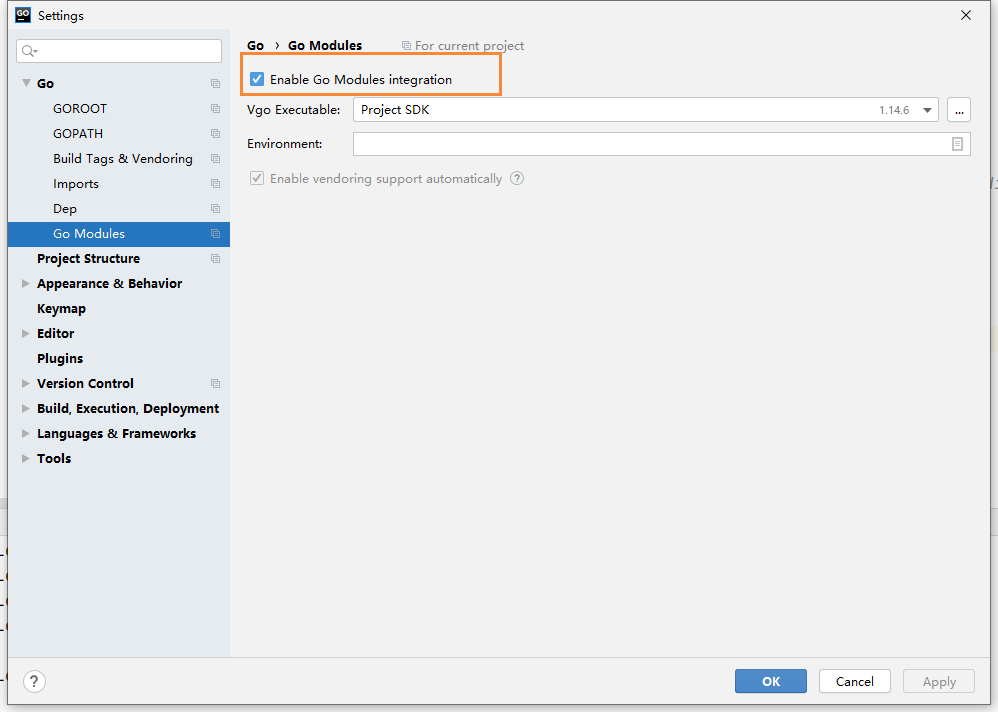Browse for Vgo executable with ellipsis button
The image size is (998, 712).
pyautogui.click(x=958, y=110)
